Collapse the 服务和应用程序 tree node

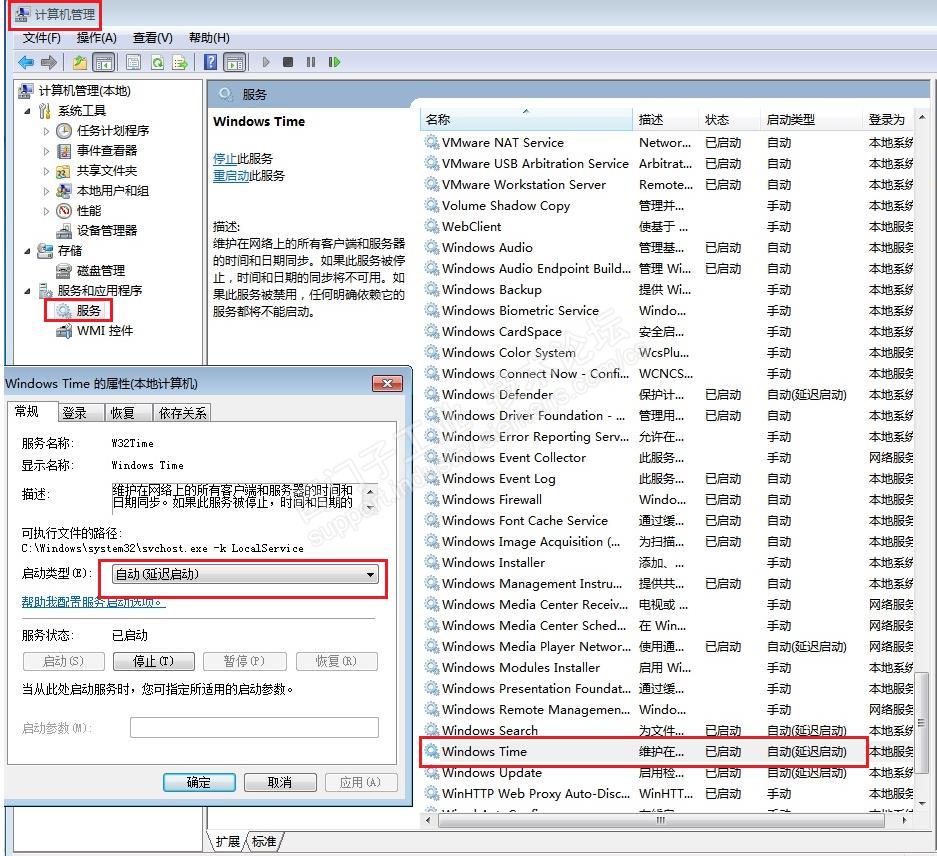27,291
